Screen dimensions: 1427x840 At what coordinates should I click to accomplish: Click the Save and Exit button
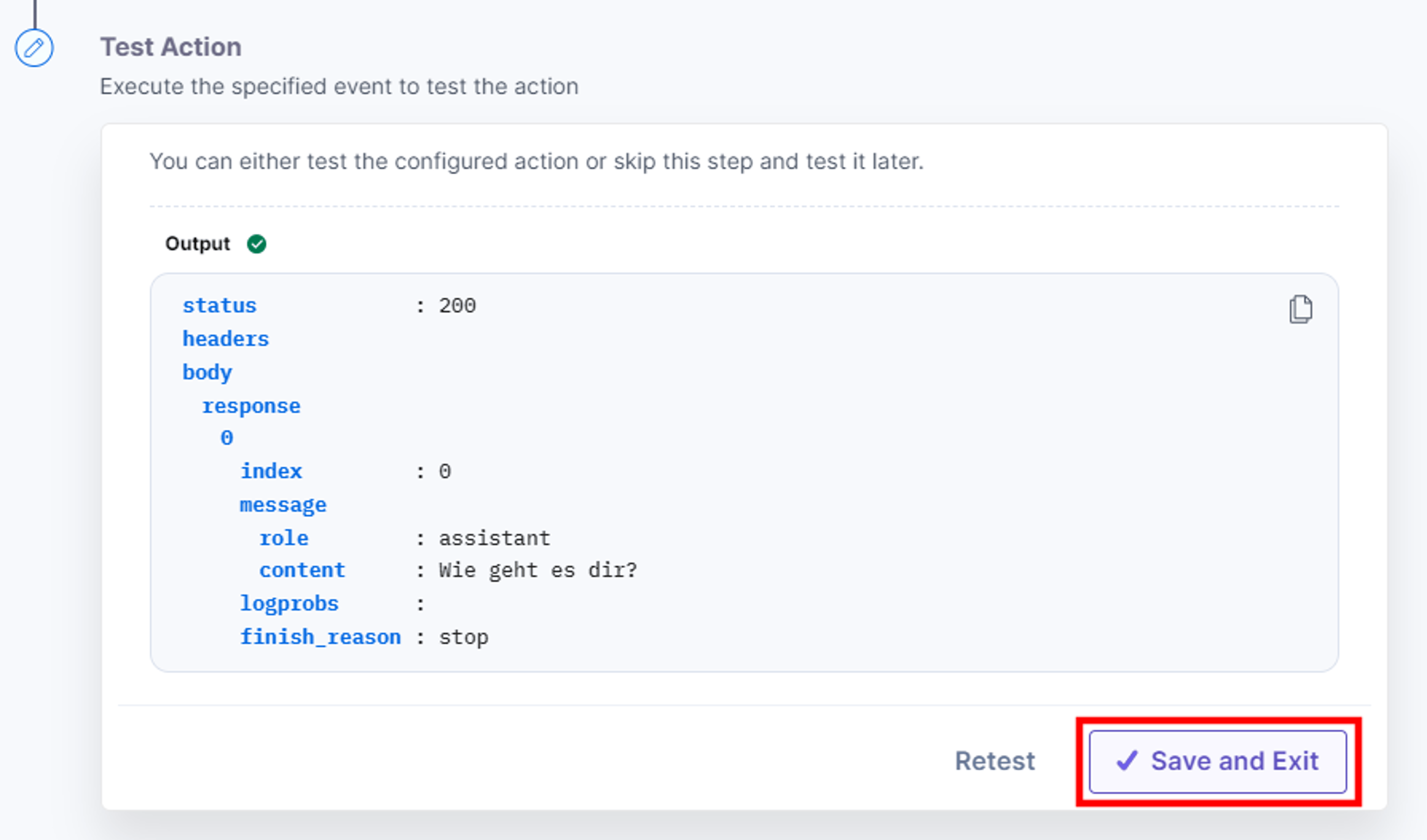tap(1217, 761)
